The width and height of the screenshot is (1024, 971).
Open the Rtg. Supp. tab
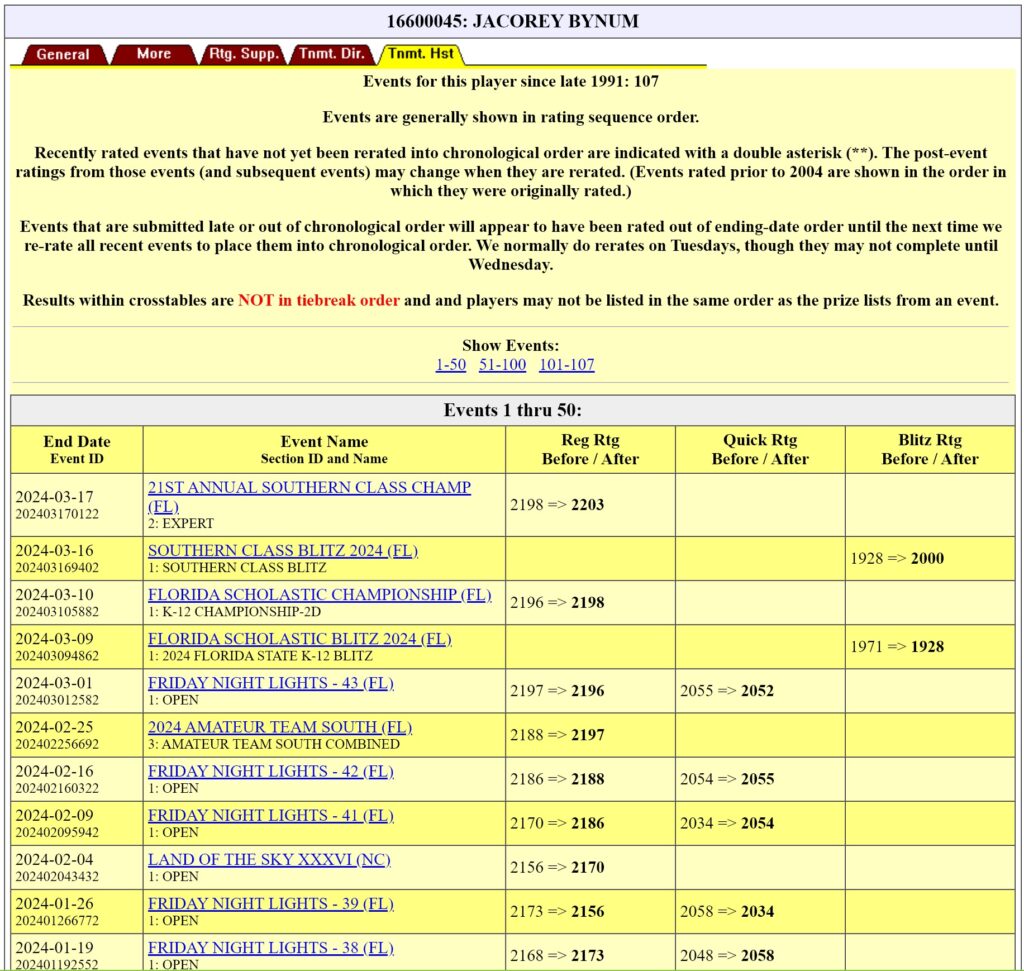click(x=244, y=54)
